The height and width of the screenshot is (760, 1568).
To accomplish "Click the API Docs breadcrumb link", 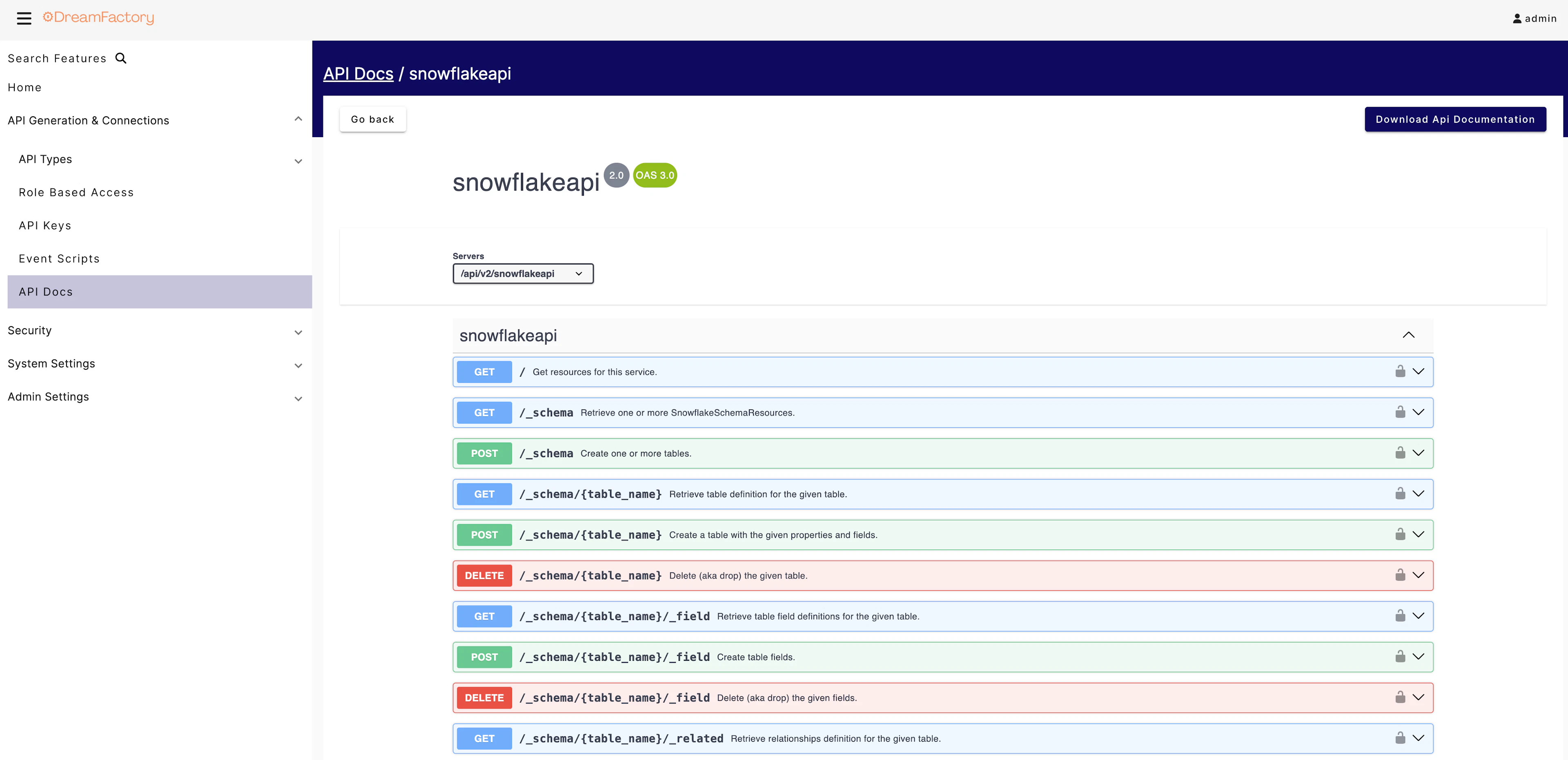I will [358, 73].
